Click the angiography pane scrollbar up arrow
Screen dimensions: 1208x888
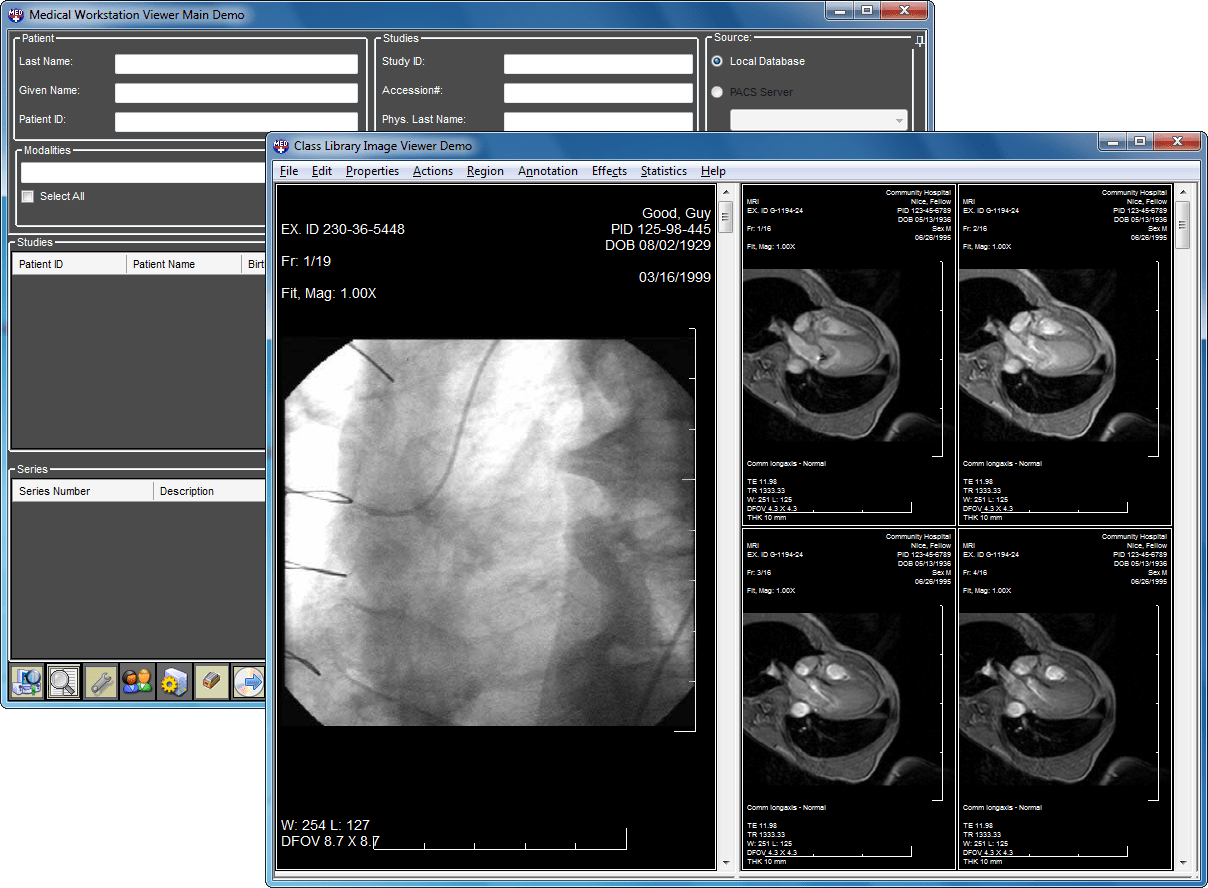pyautogui.click(x=725, y=191)
